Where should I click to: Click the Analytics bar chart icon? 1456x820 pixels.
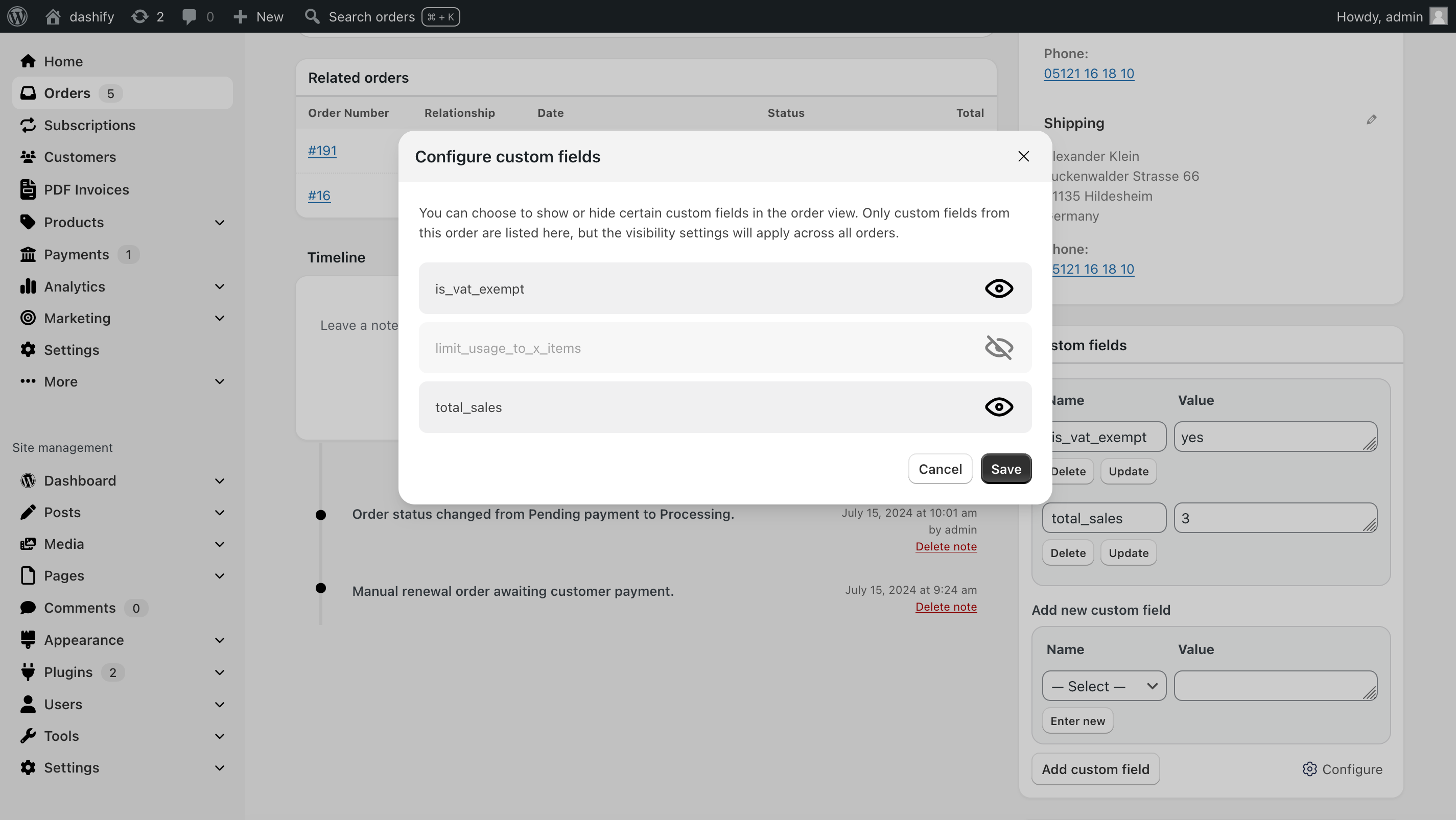tap(28, 286)
